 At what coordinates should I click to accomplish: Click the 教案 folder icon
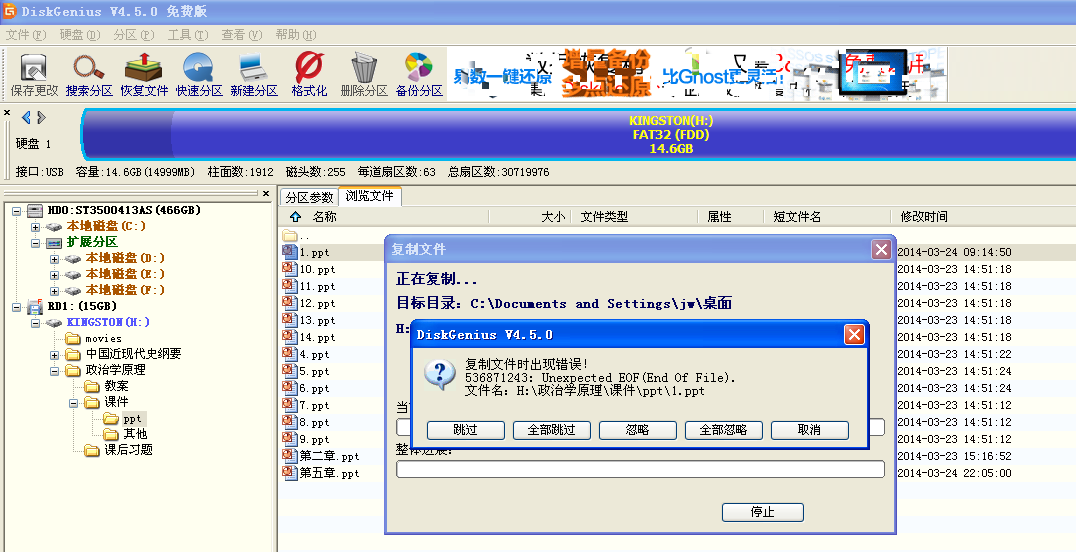92,386
